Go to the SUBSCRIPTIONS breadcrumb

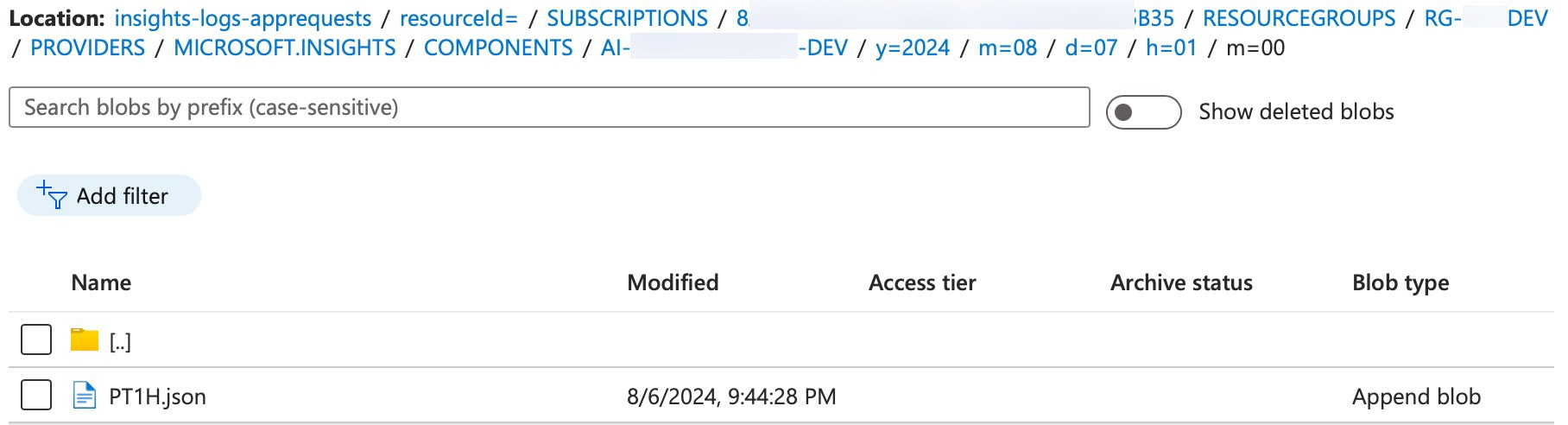pyautogui.click(x=627, y=18)
